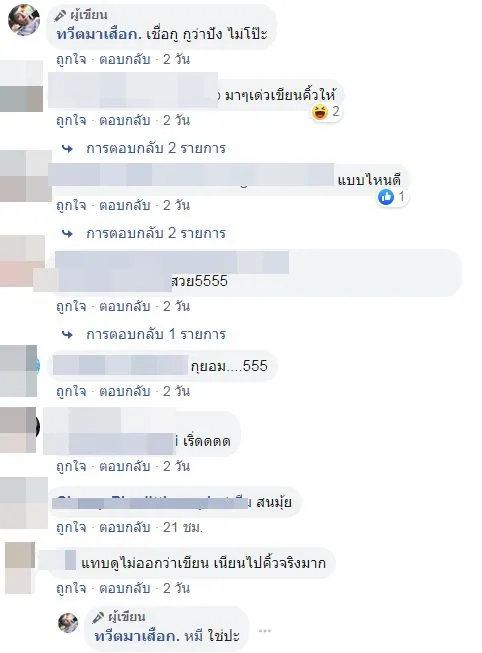Click the reply arrow icon under แบบไหนดี comment

coord(67,233)
